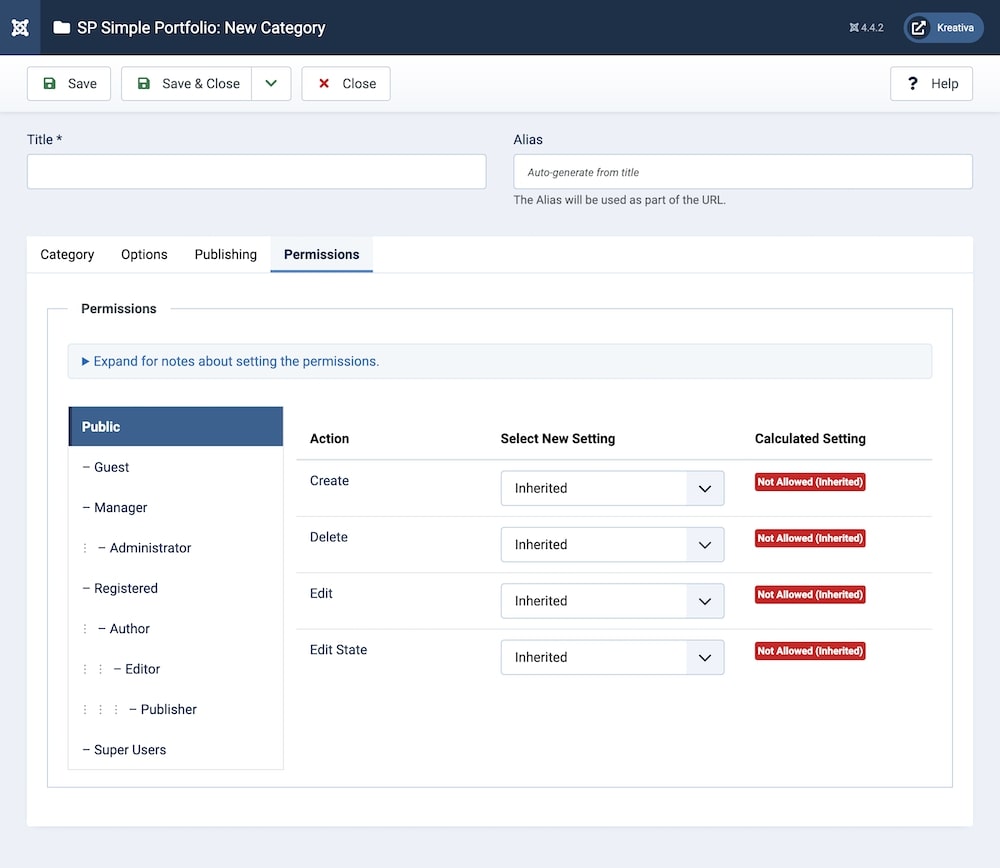Open the Kreativa site preview link

943,28
